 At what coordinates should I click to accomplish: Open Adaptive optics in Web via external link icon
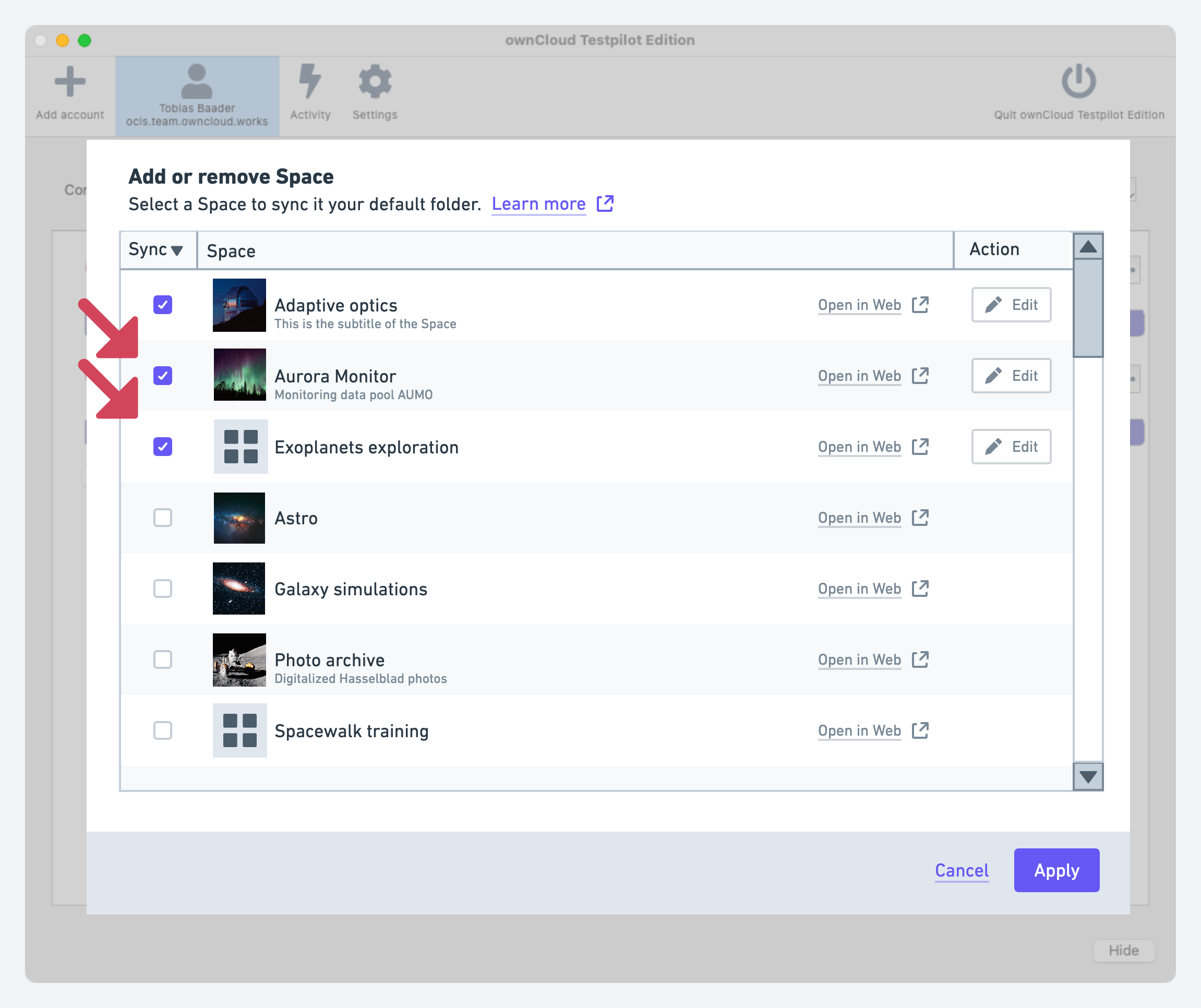(x=920, y=305)
